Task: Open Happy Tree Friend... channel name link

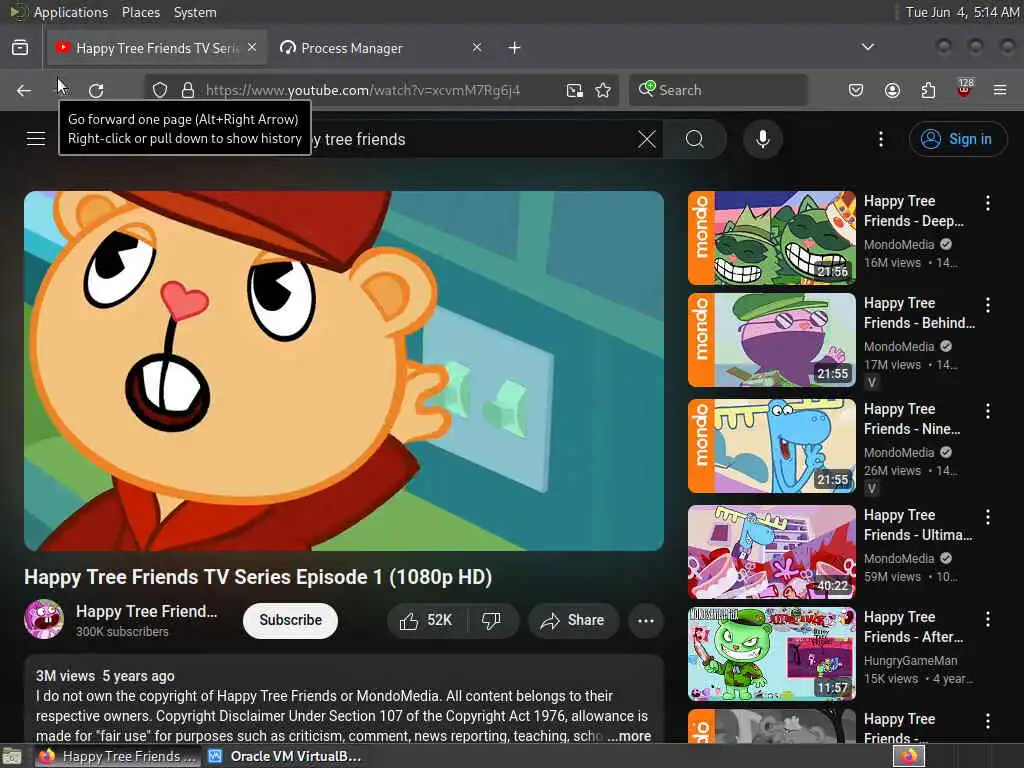Action: pyautogui.click(x=146, y=611)
